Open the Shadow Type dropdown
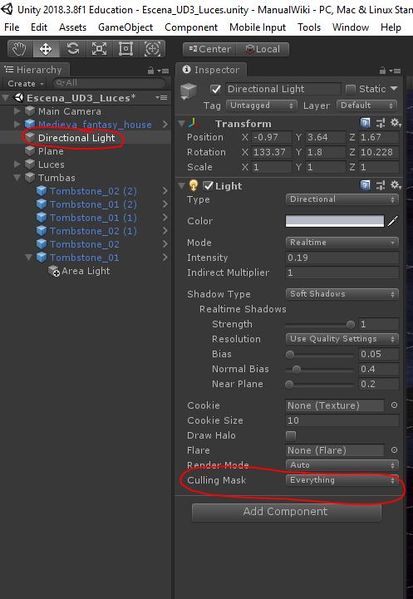413x599 pixels. tap(342, 294)
